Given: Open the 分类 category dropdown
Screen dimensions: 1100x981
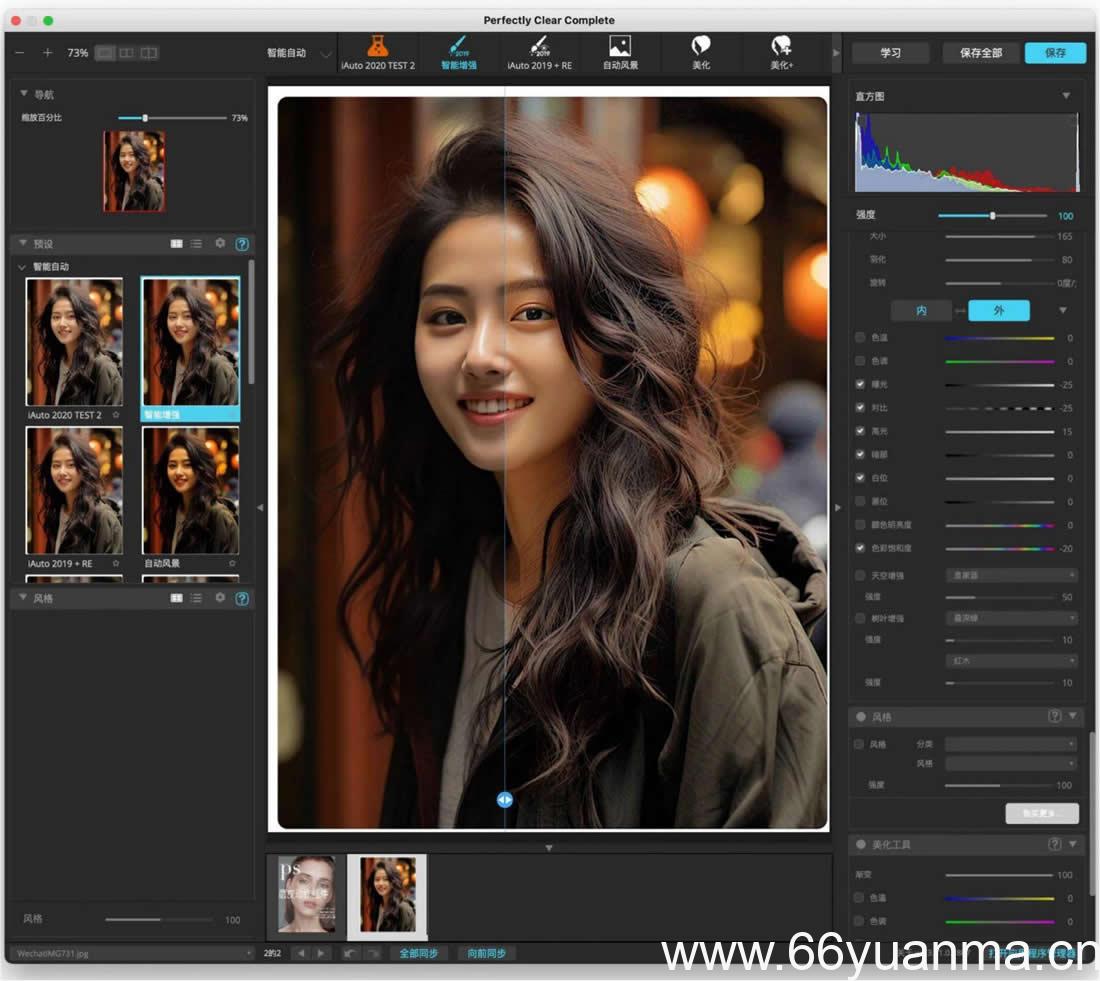Looking at the screenshot, I should [x=1011, y=744].
